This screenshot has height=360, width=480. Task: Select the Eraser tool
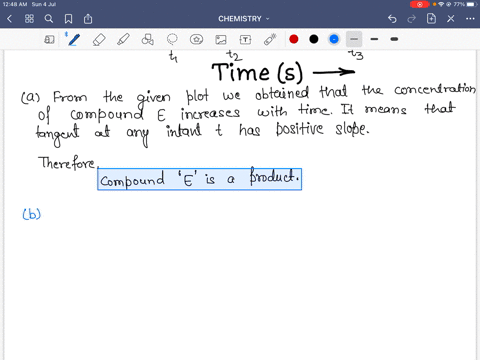point(99,39)
